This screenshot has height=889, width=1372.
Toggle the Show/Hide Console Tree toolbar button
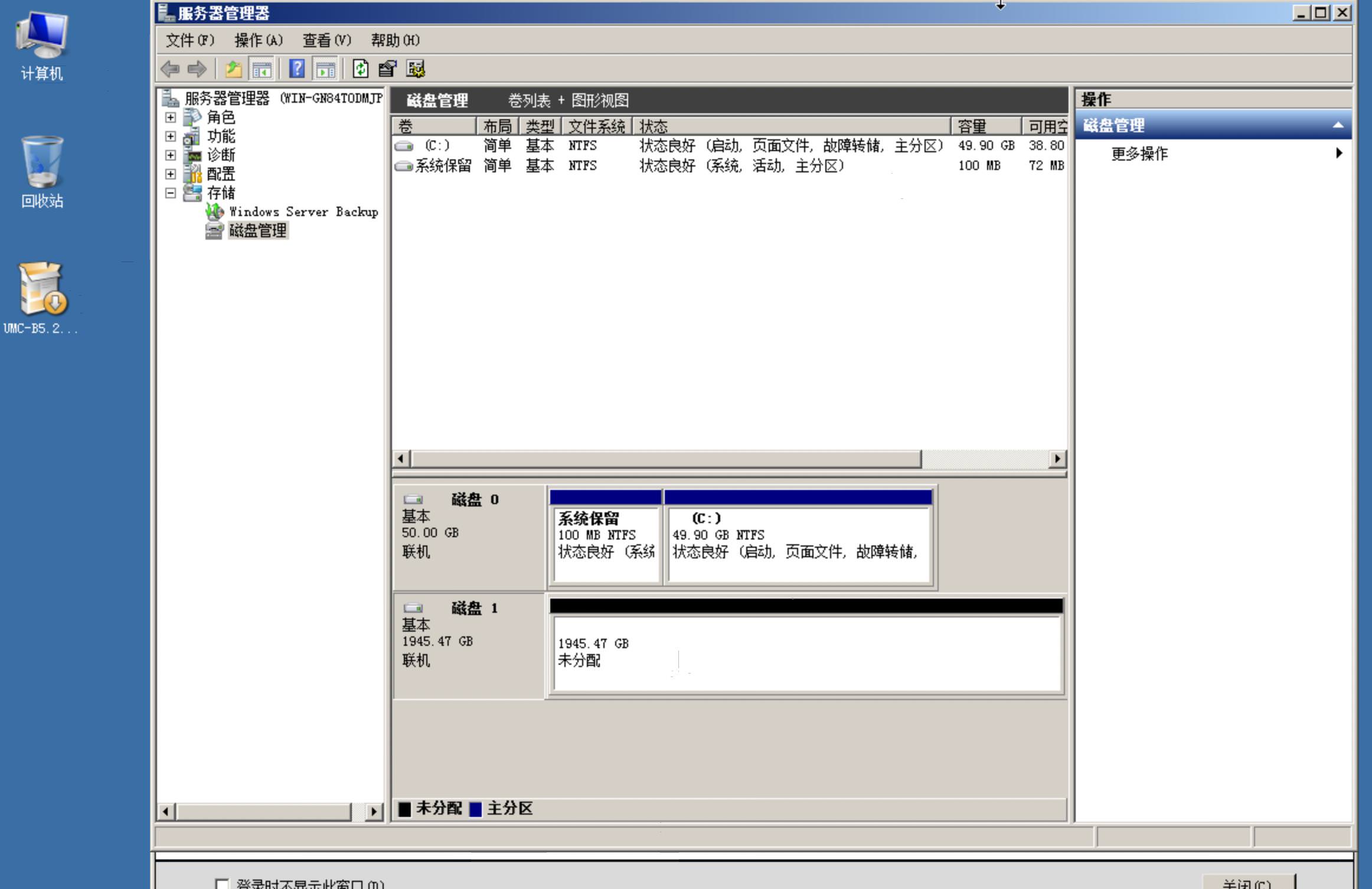click(x=262, y=69)
